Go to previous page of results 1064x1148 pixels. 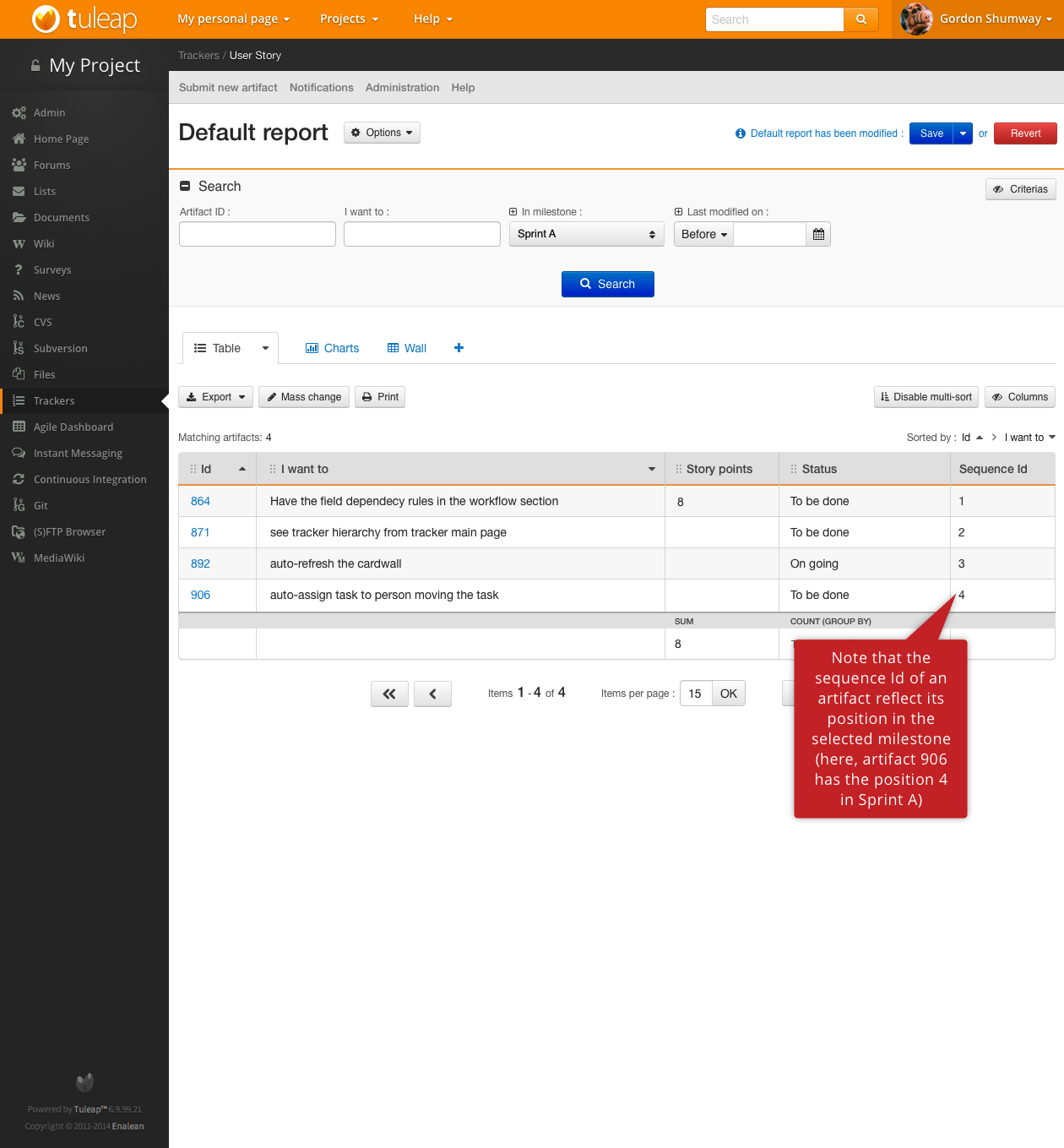(432, 694)
